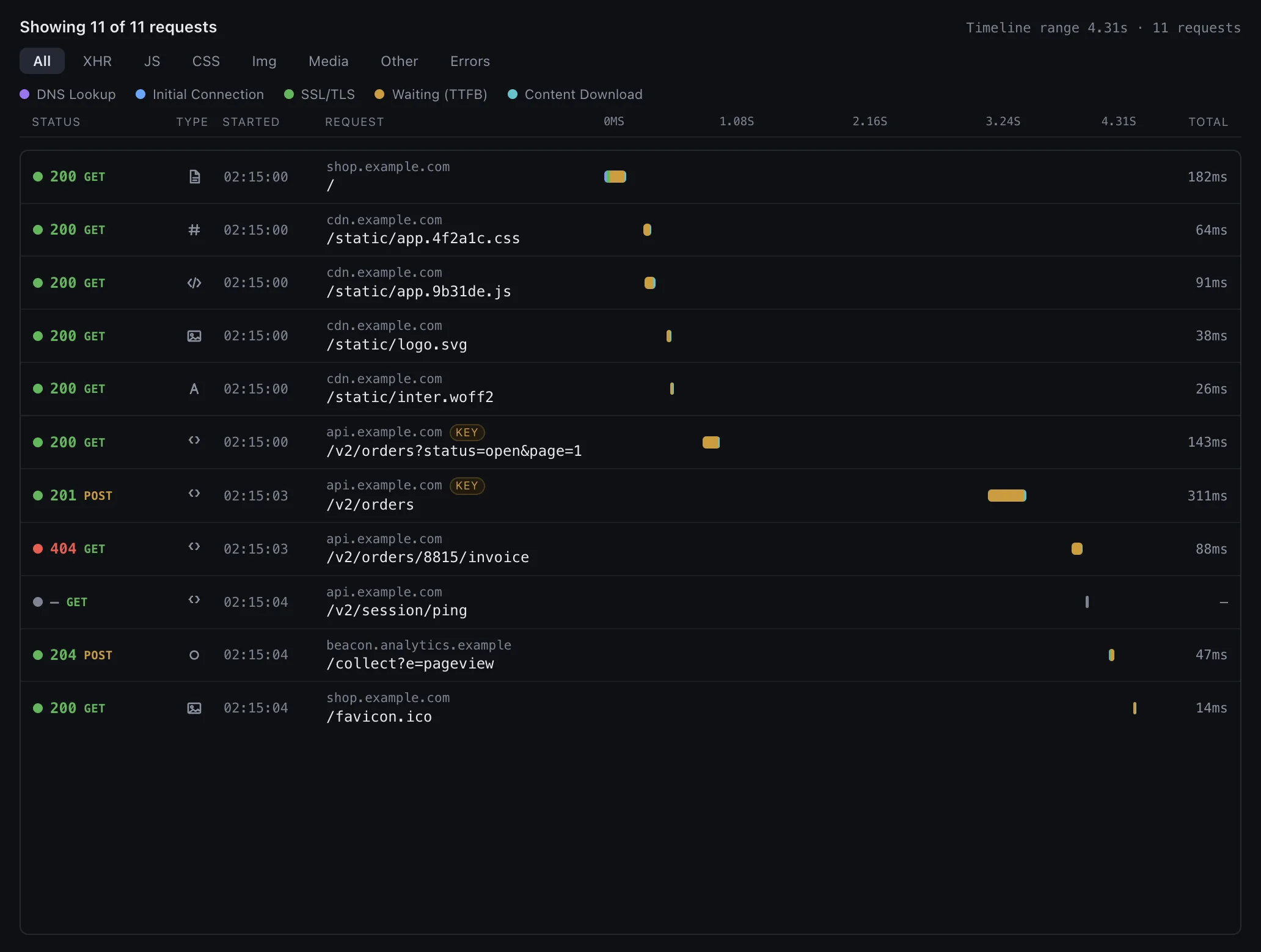
Task: Click the gray pending status dot for session/ping
Action: tap(38, 602)
